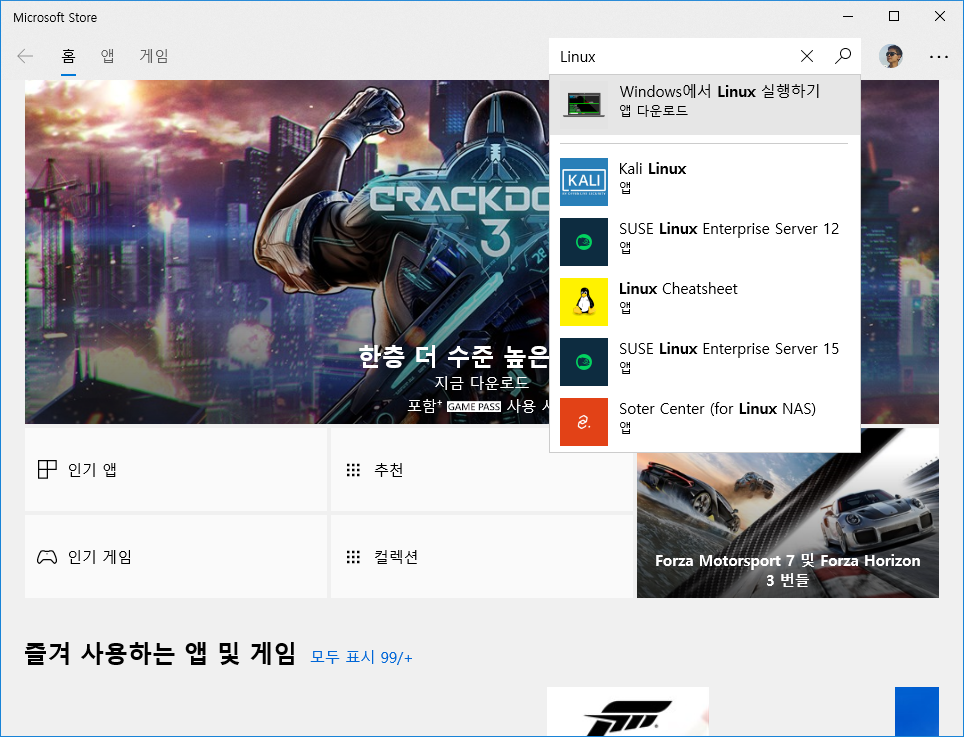This screenshot has width=964, height=737.
Task: Minimize the Microsoft Store window
Action: coord(848,17)
